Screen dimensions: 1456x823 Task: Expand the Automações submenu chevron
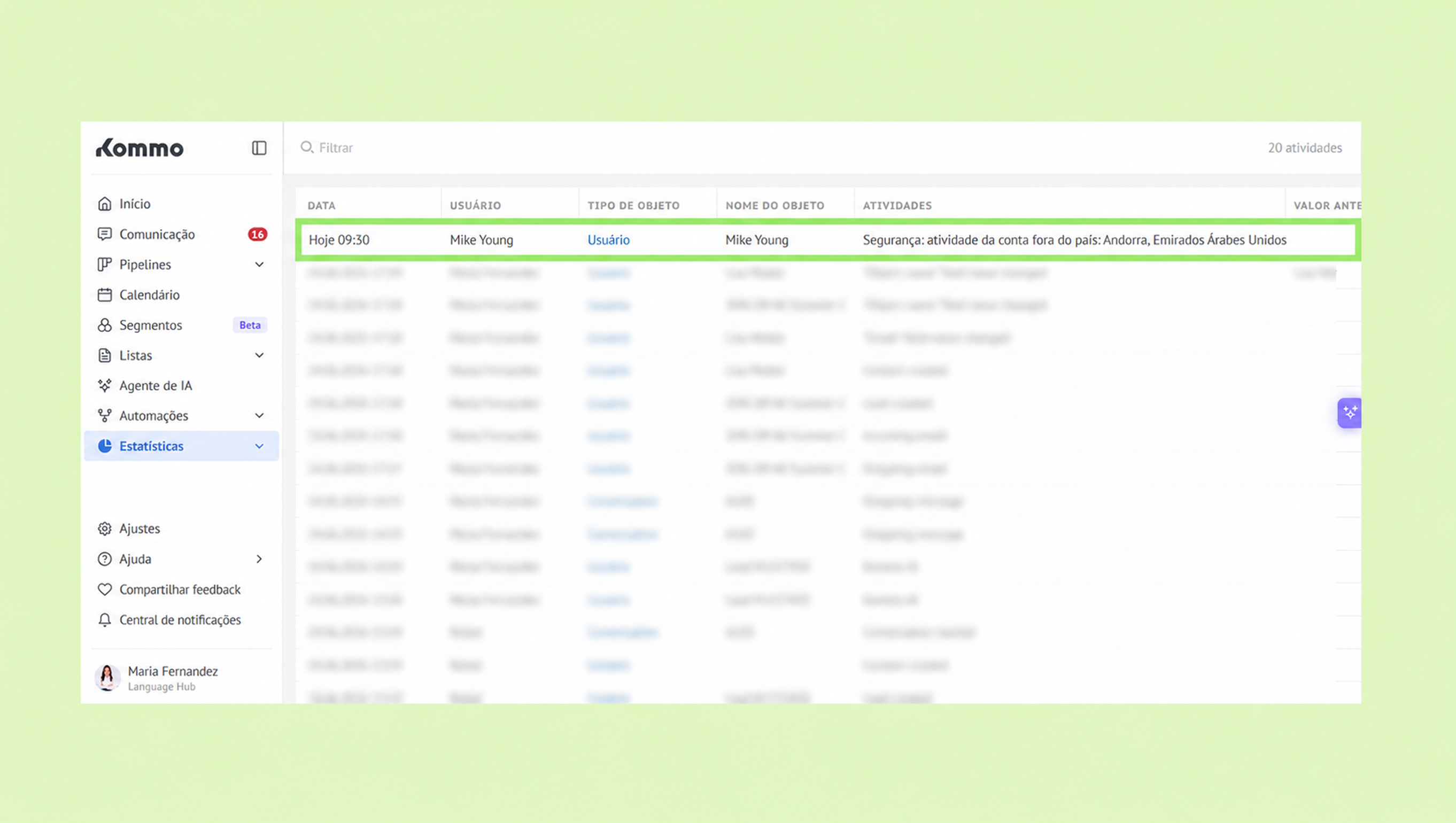[x=259, y=416]
